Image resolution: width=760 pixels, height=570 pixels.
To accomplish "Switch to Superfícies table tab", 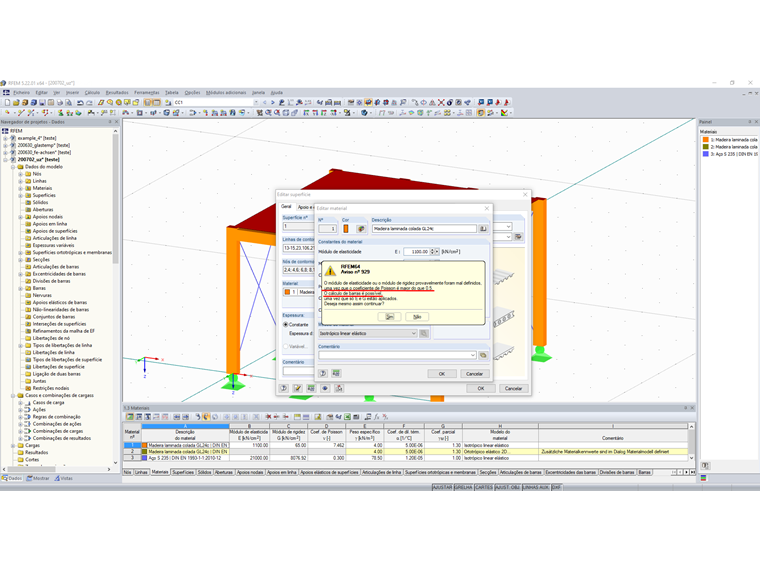I will (183, 472).
